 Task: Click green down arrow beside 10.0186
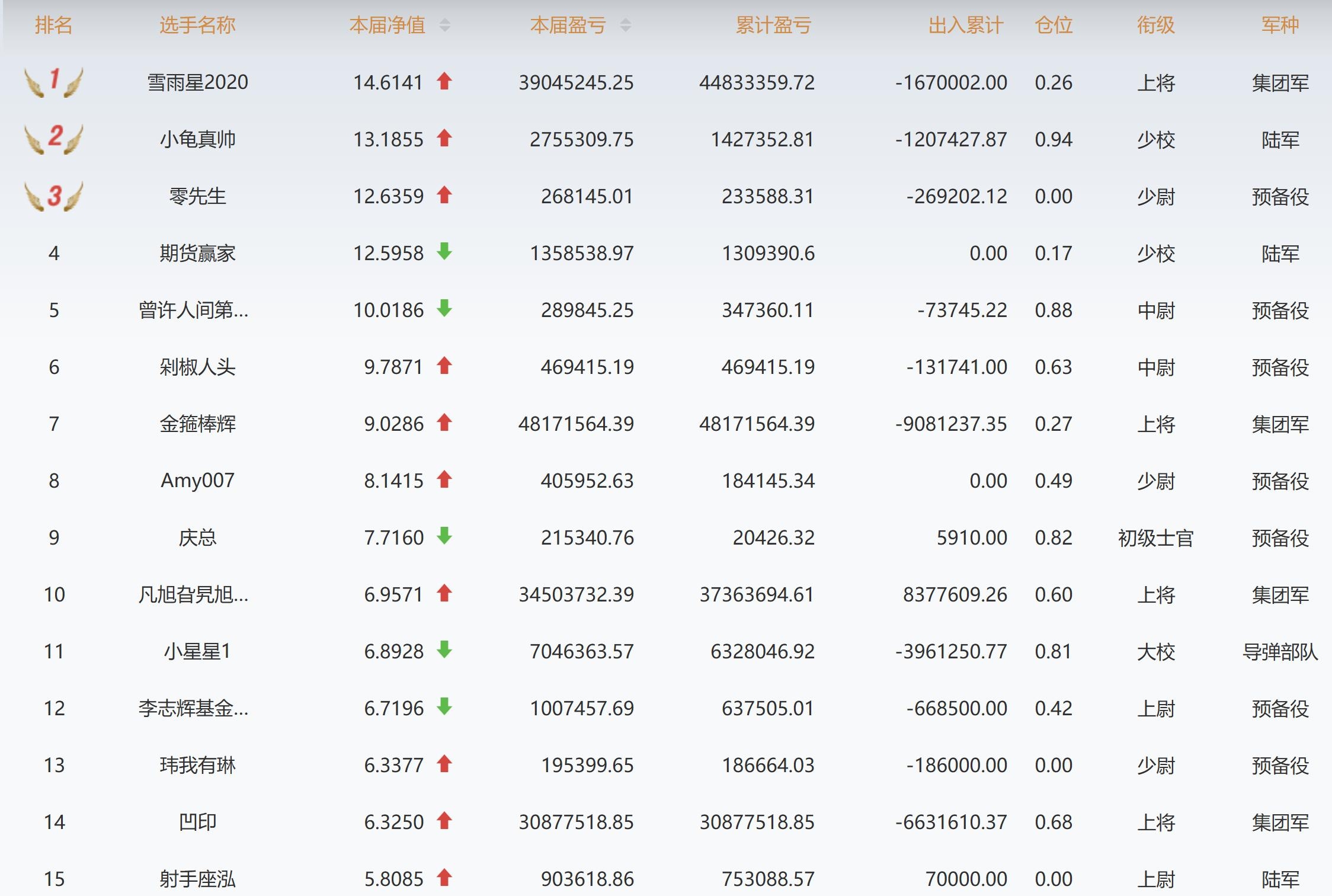[x=444, y=309]
